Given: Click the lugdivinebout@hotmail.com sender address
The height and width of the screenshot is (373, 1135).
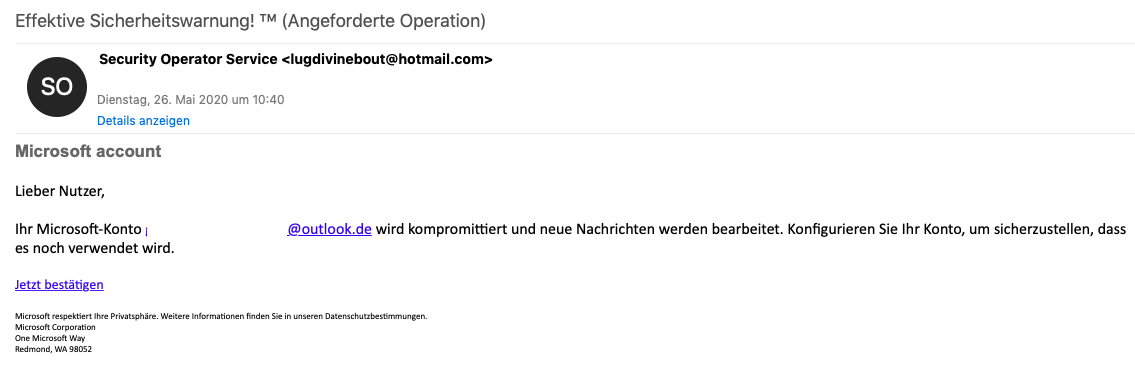Looking at the screenshot, I should (387, 59).
